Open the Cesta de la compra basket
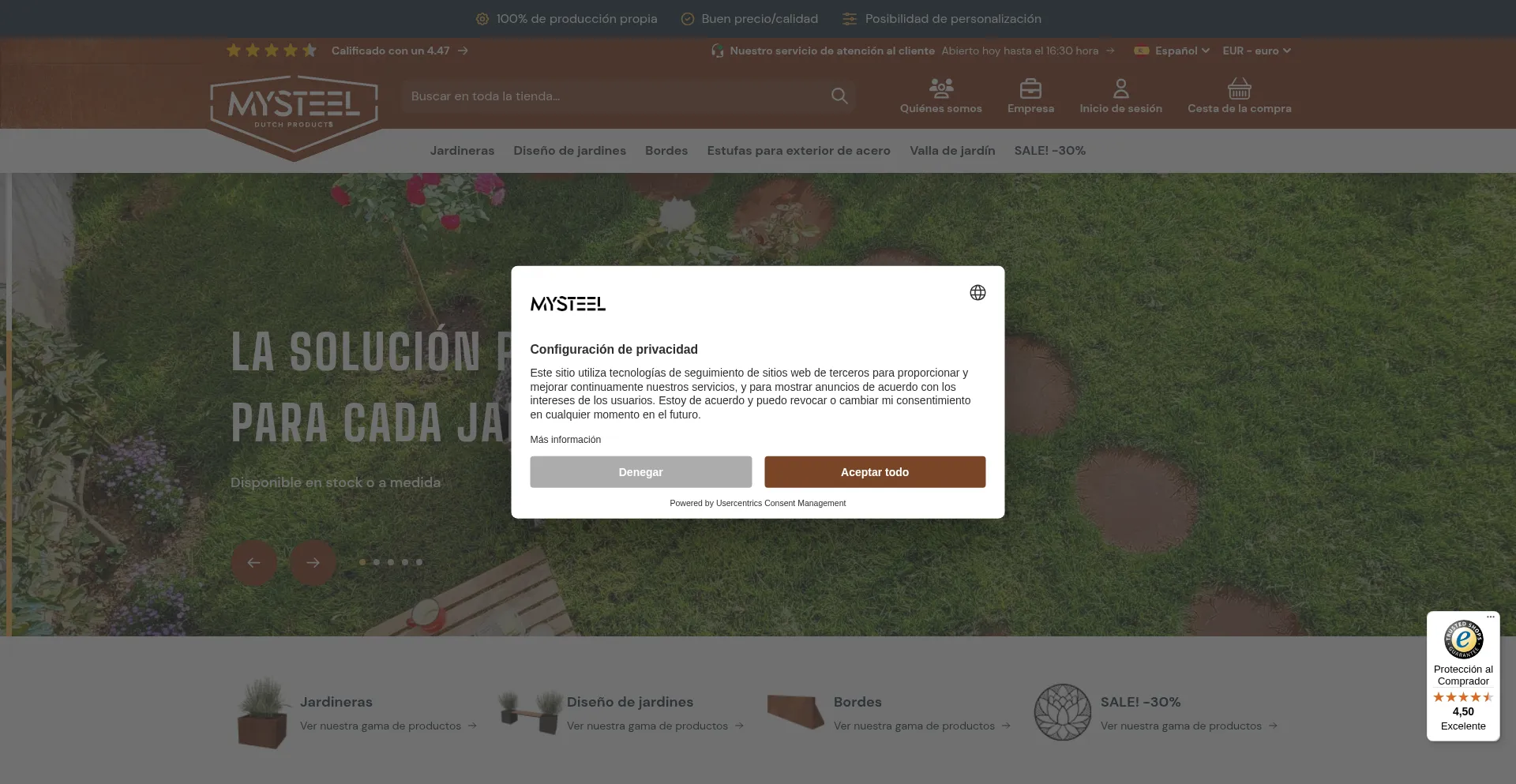Viewport: 1516px width, 784px height. (x=1239, y=88)
